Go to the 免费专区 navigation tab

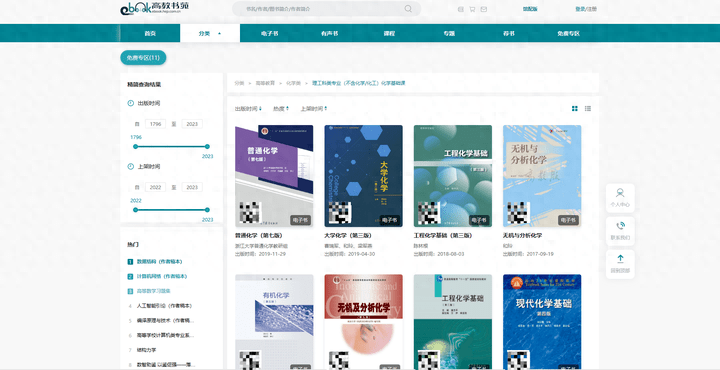point(568,34)
